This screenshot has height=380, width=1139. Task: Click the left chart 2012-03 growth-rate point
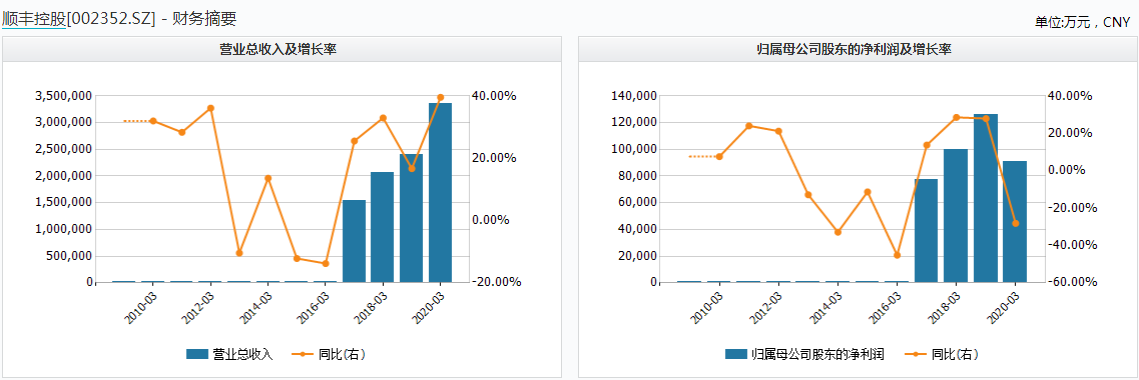211,108
